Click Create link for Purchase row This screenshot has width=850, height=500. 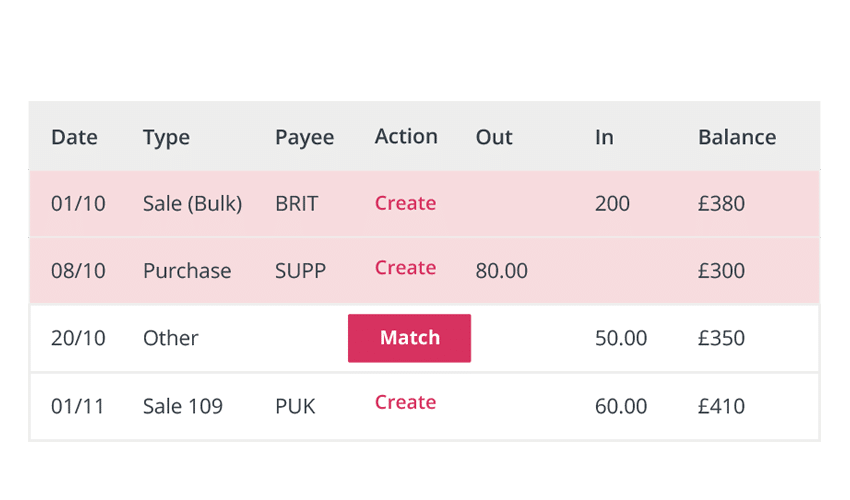405,268
